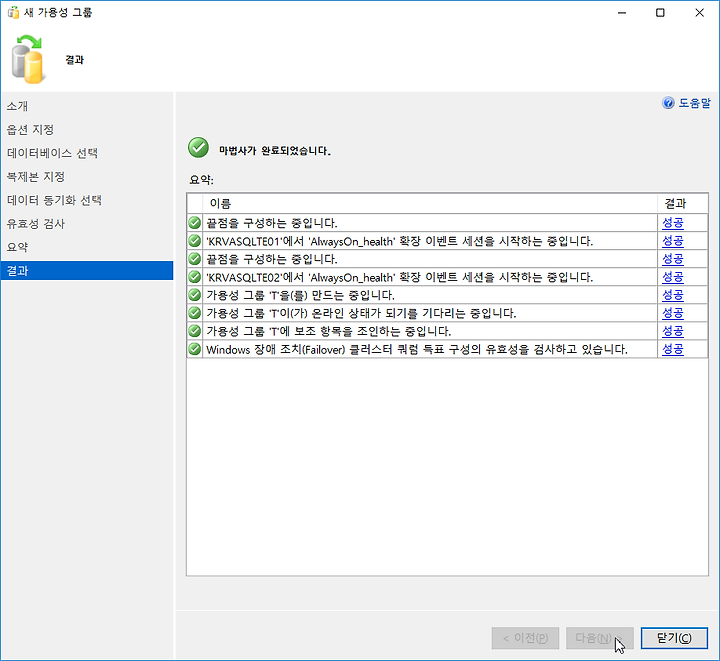Select the 유효성 검사 wizard page
This screenshot has height=661, width=720.
tap(87, 224)
